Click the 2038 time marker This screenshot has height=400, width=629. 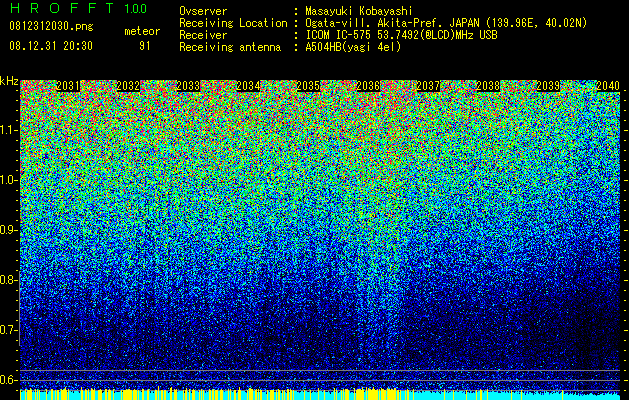click(x=488, y=86)
